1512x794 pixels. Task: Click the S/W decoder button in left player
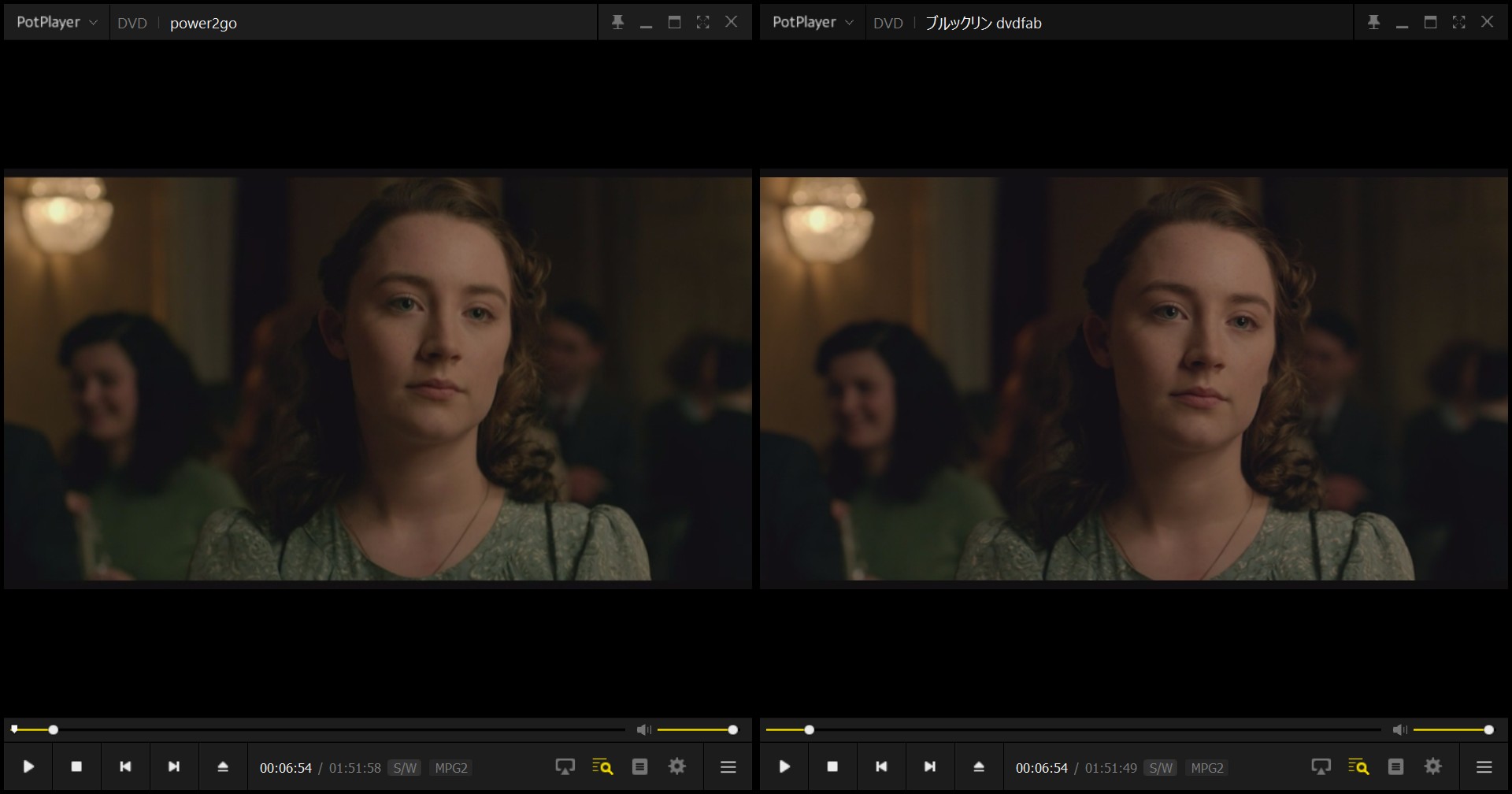pos(405,768)
